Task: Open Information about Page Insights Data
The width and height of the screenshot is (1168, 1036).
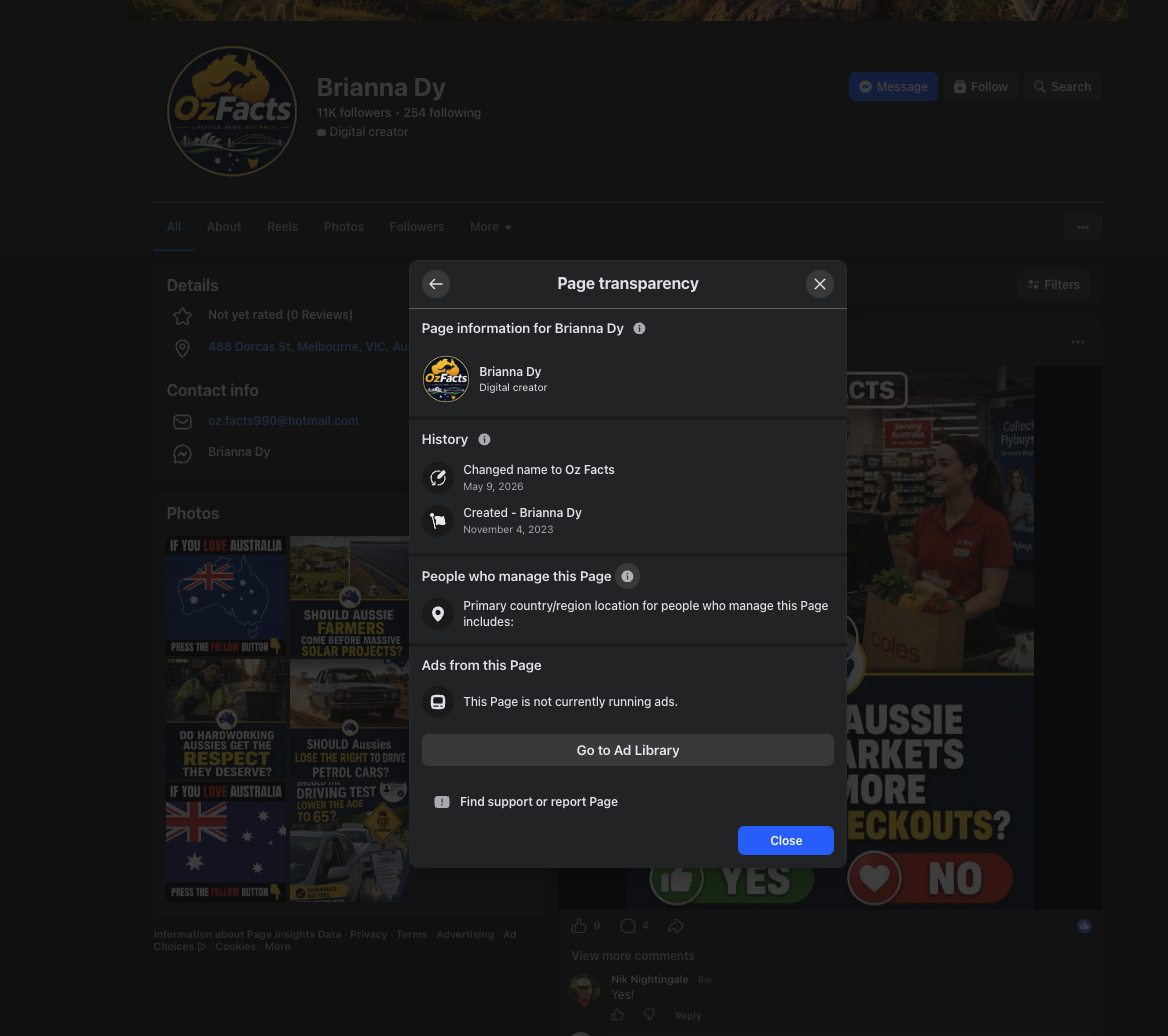Action: point(247,934)
